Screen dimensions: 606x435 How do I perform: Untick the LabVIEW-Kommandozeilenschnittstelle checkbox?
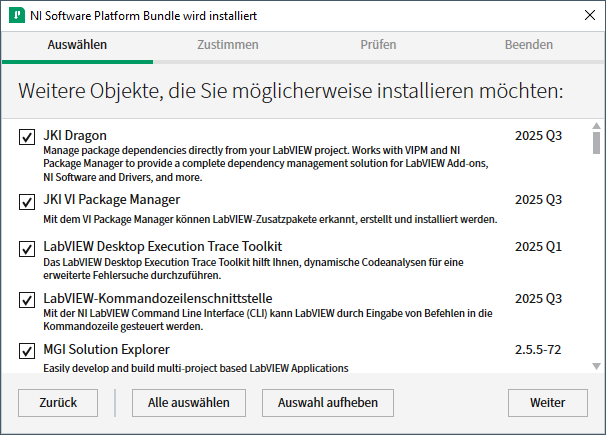coord(27,300)
